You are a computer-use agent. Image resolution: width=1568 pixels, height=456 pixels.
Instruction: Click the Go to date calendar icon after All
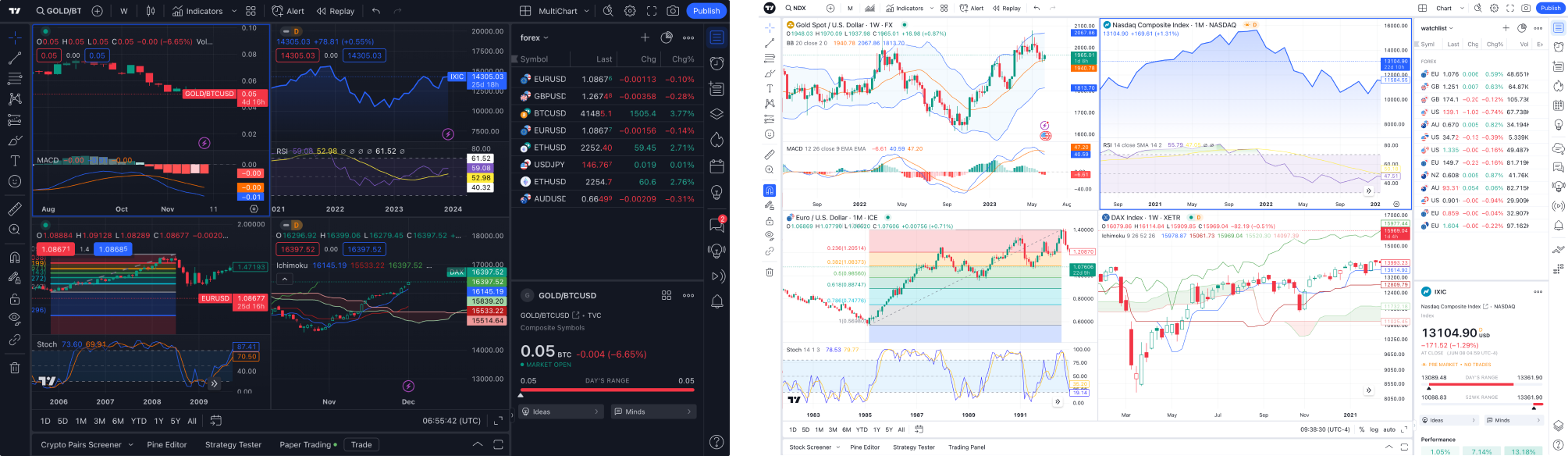point(216,421)
